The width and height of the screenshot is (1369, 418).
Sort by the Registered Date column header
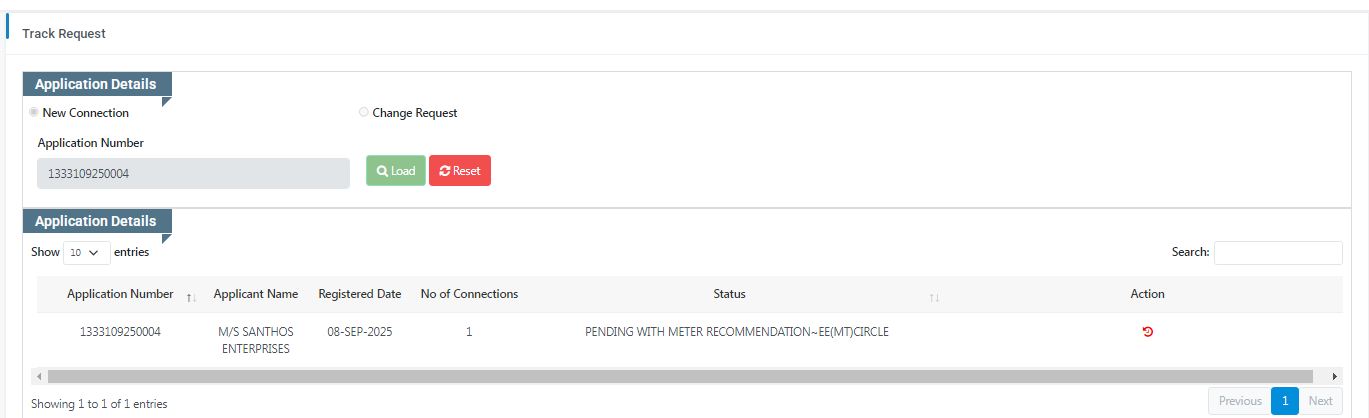click(x=360, y=294)
